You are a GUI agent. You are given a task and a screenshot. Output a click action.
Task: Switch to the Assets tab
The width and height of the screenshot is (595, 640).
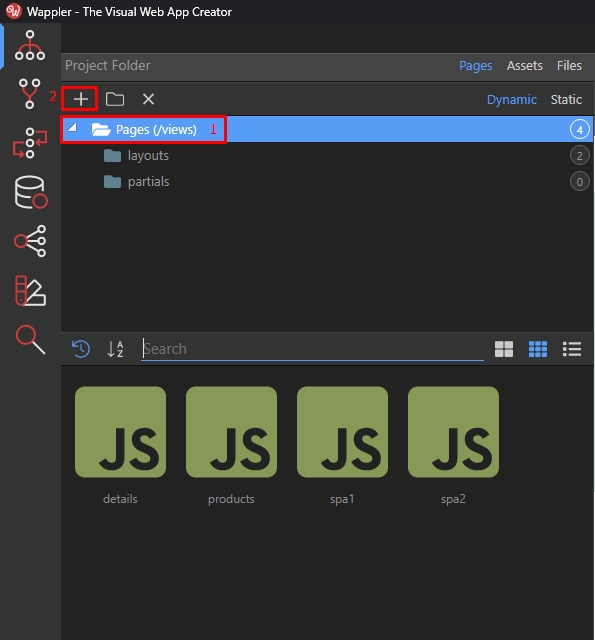(x=524, y=66)
